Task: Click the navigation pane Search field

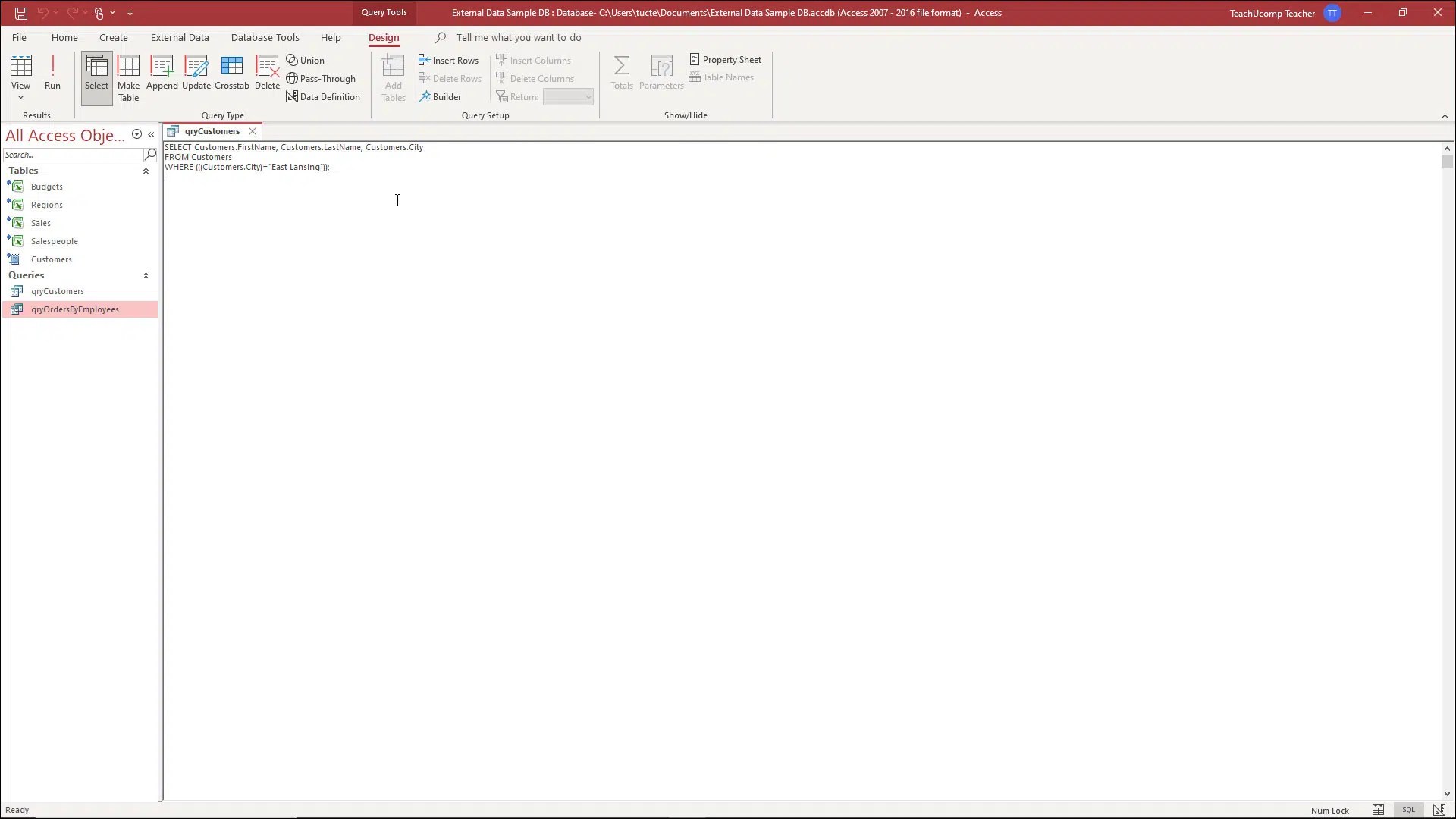Action: [72, 155]
